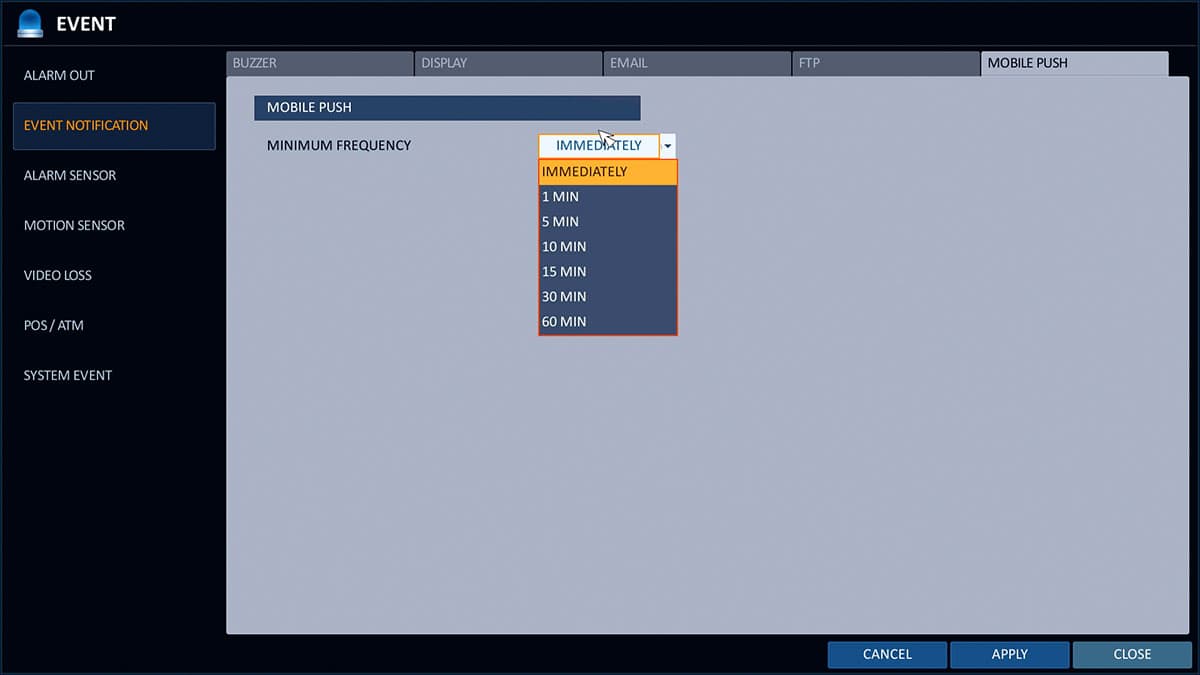This screenshot has width=1200, height=675.
Task: Click the Immediately combo box field
Action: point(598,146)
